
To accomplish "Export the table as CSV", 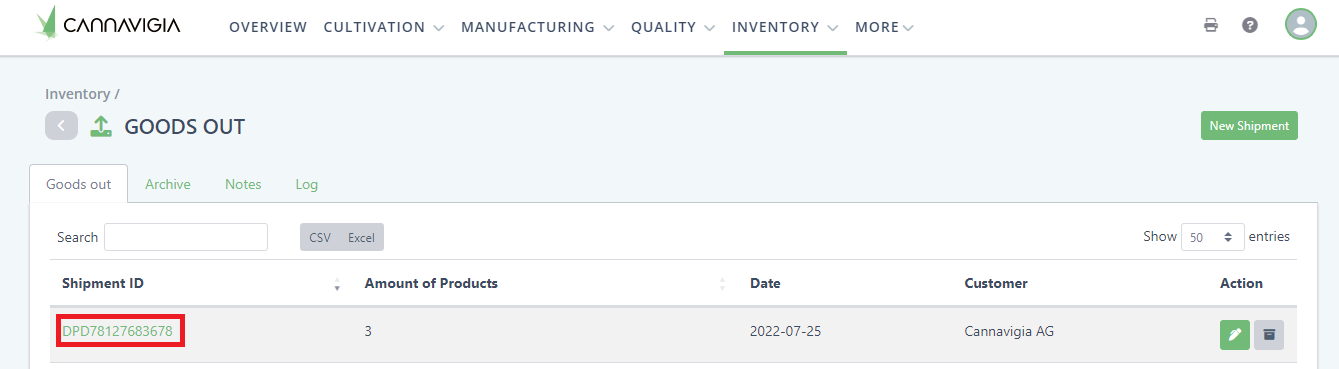I will point(320,237).
